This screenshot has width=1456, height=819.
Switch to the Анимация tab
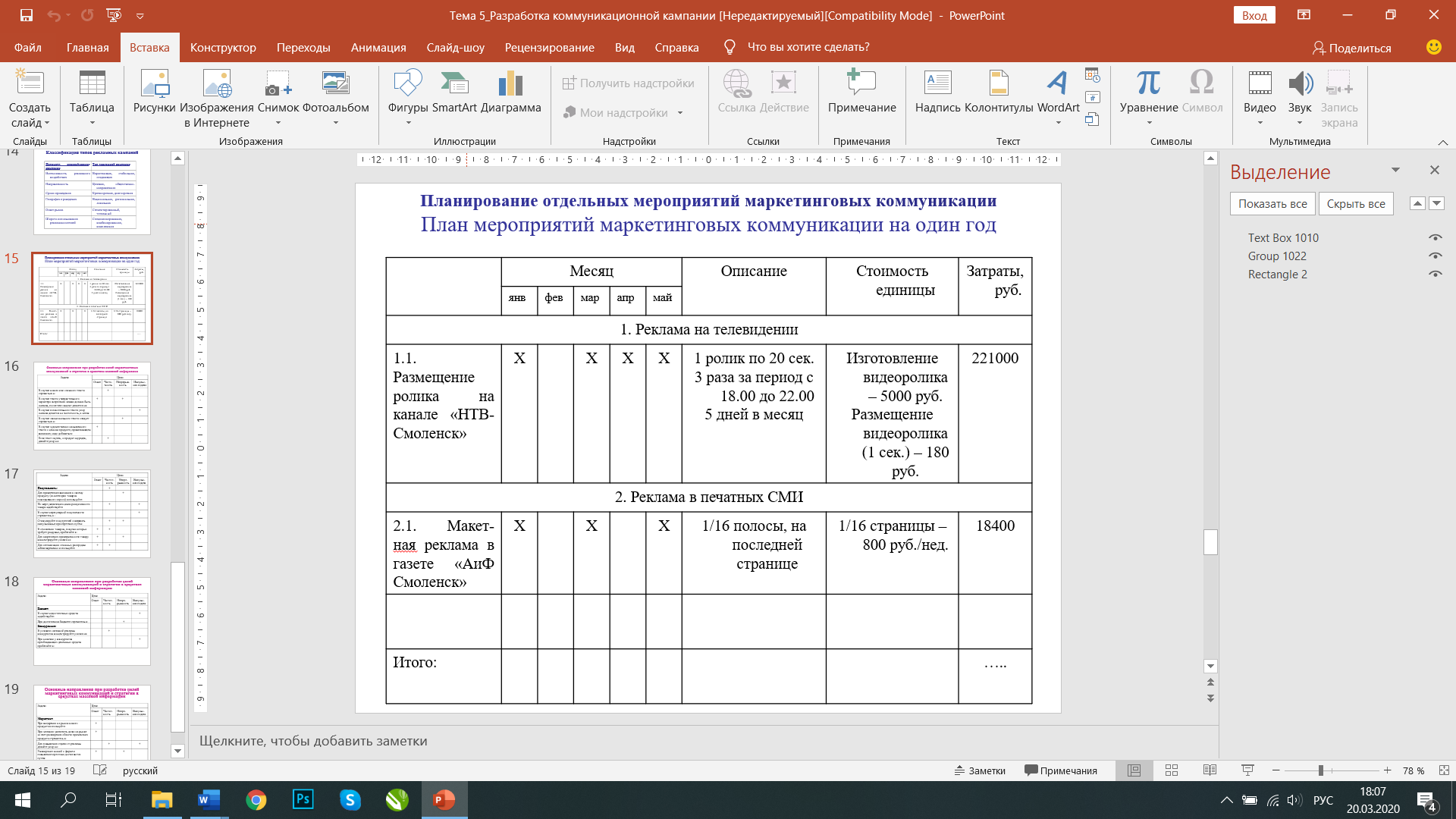click(x=378, y=47)
